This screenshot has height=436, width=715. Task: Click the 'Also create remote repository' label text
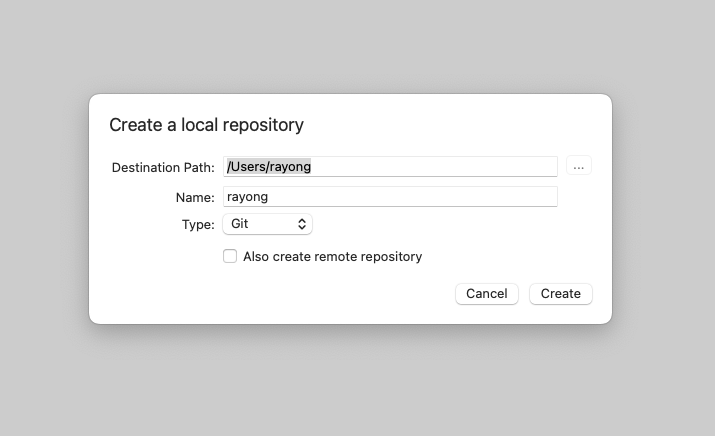[332, 256]
